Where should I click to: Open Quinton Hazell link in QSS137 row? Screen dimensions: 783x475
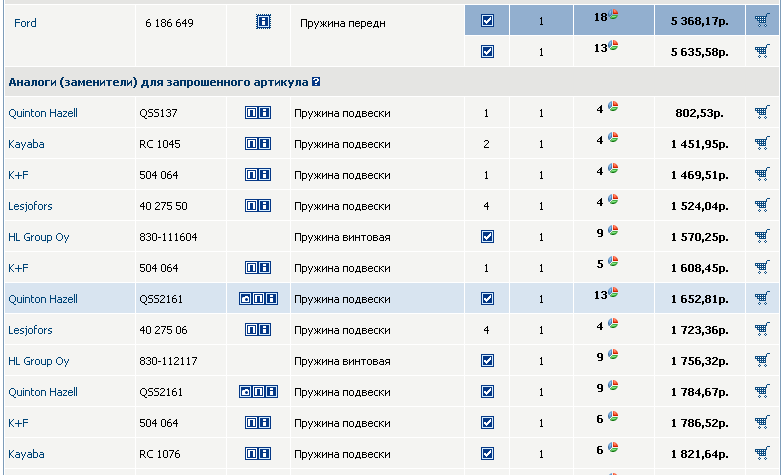pos(43,113)
